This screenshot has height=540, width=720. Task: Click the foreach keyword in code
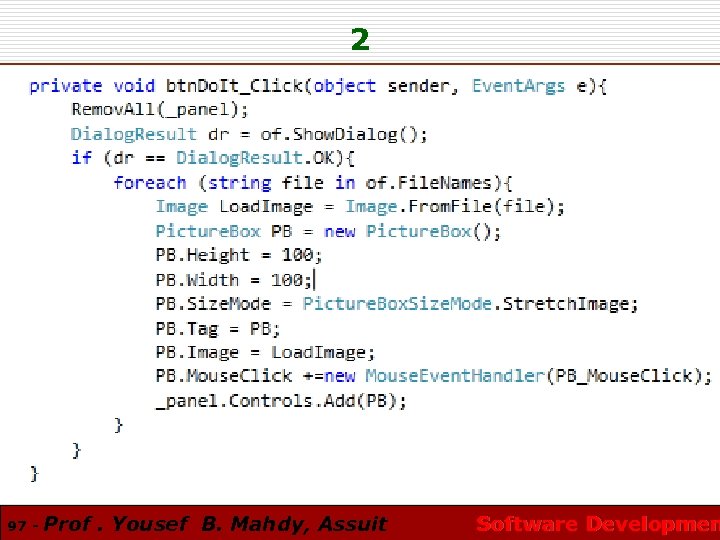tap(150, 183)
